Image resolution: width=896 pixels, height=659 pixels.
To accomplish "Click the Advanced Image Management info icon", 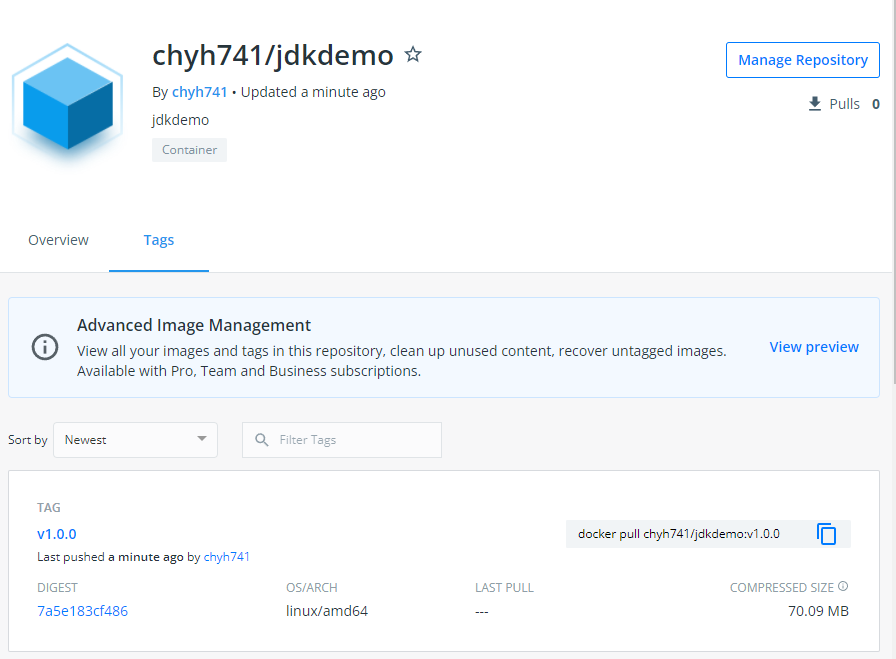I will click(x=45, y=347).
